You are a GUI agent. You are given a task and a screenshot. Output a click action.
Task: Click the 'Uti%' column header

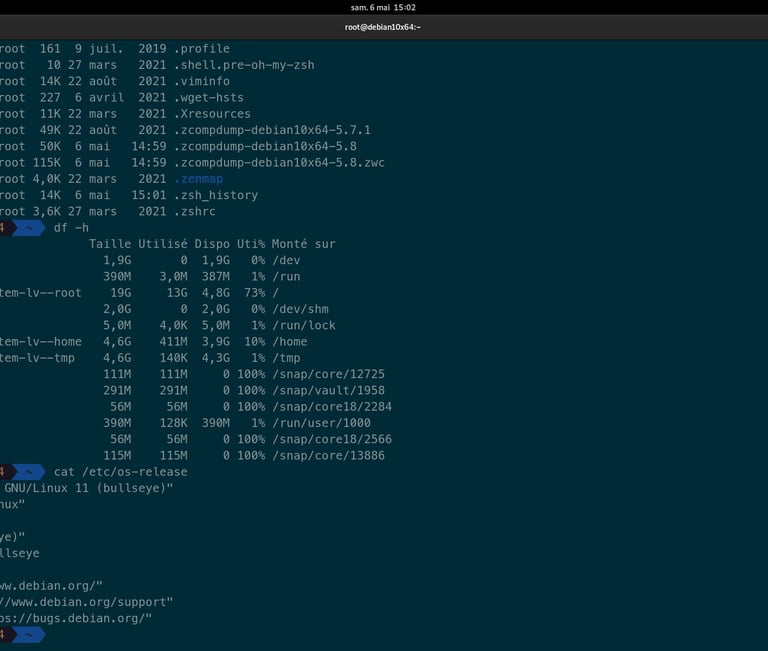click(x=251, y=244)
